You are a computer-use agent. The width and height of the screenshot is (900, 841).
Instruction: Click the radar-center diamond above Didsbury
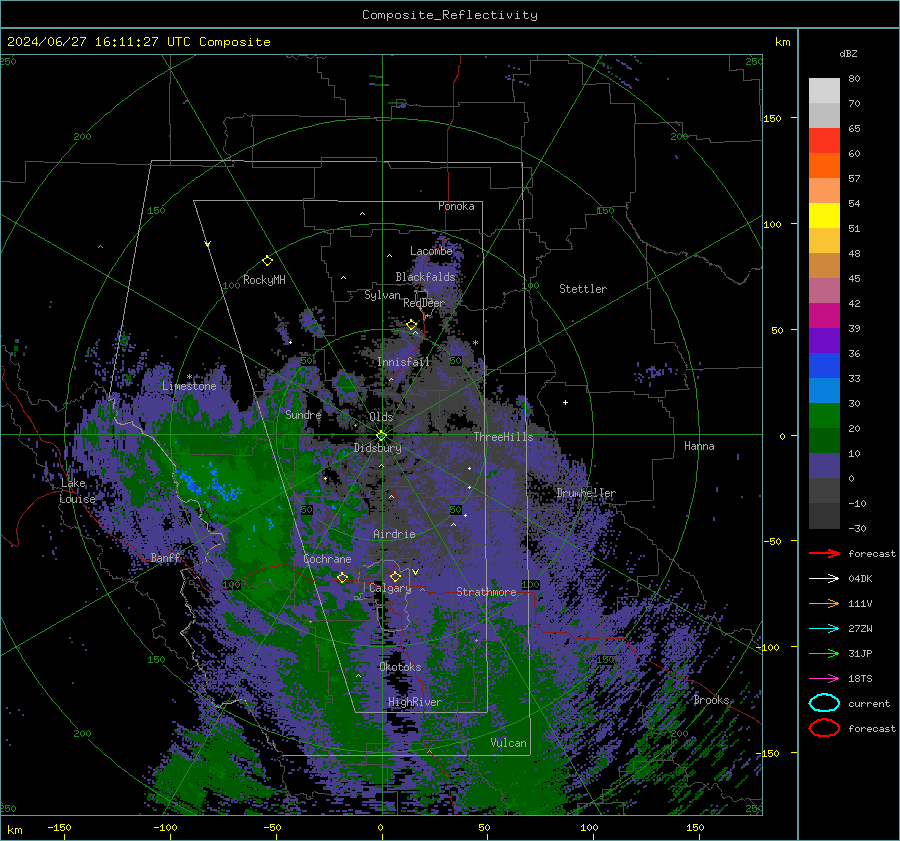pos(382,436)
